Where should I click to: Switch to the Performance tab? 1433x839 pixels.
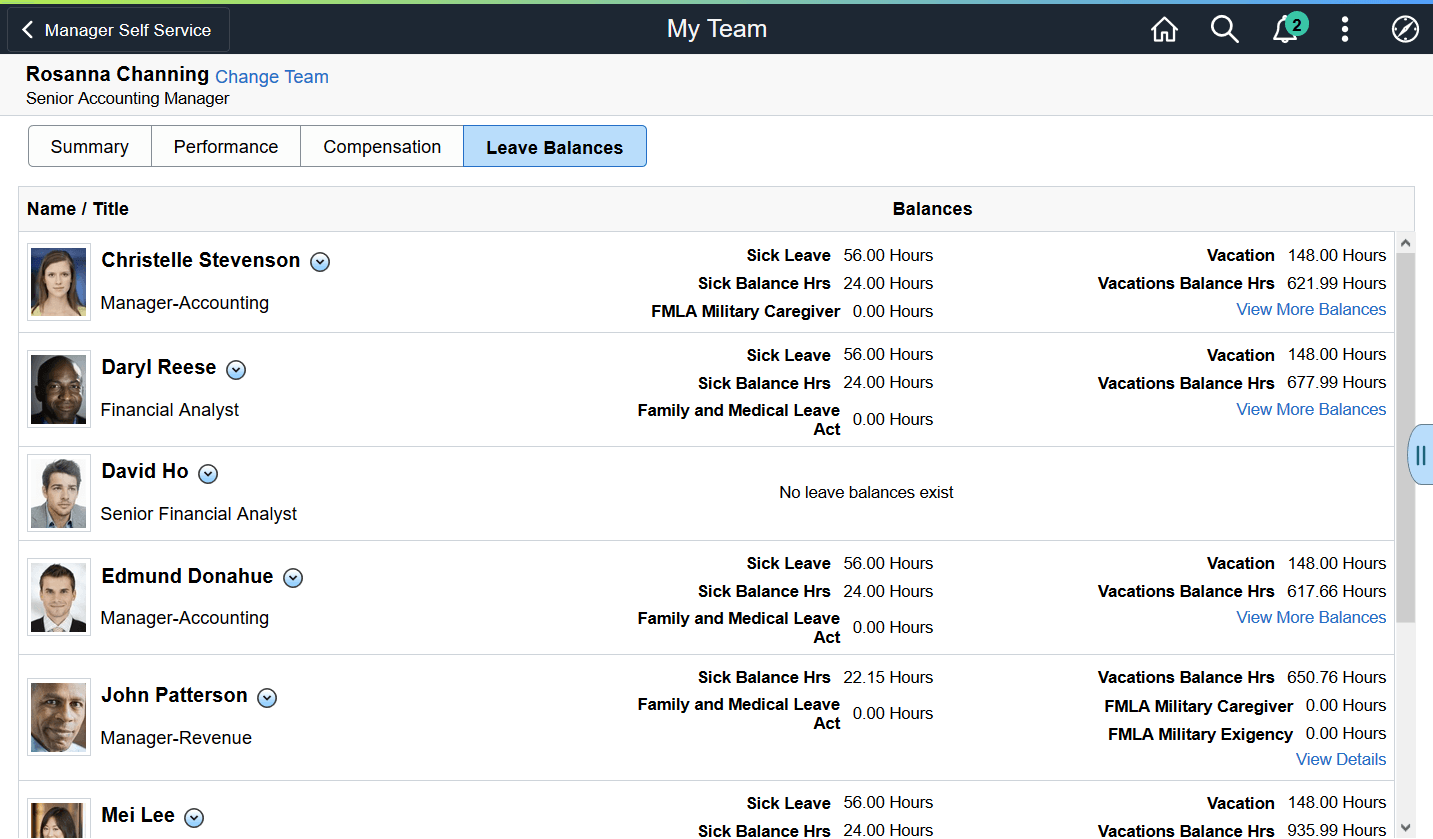(x=226, y=147)
